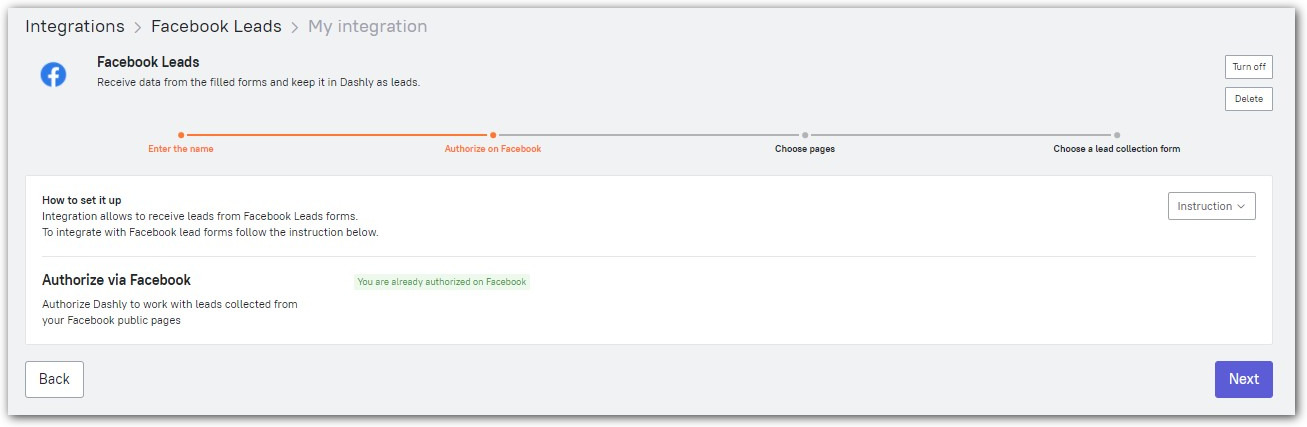Click the 'Authorize Dashly to work with leads' text
Image resolution: width=1307 pixels, height=427 pixels.
pyautogui.click(x=170, y=312)
